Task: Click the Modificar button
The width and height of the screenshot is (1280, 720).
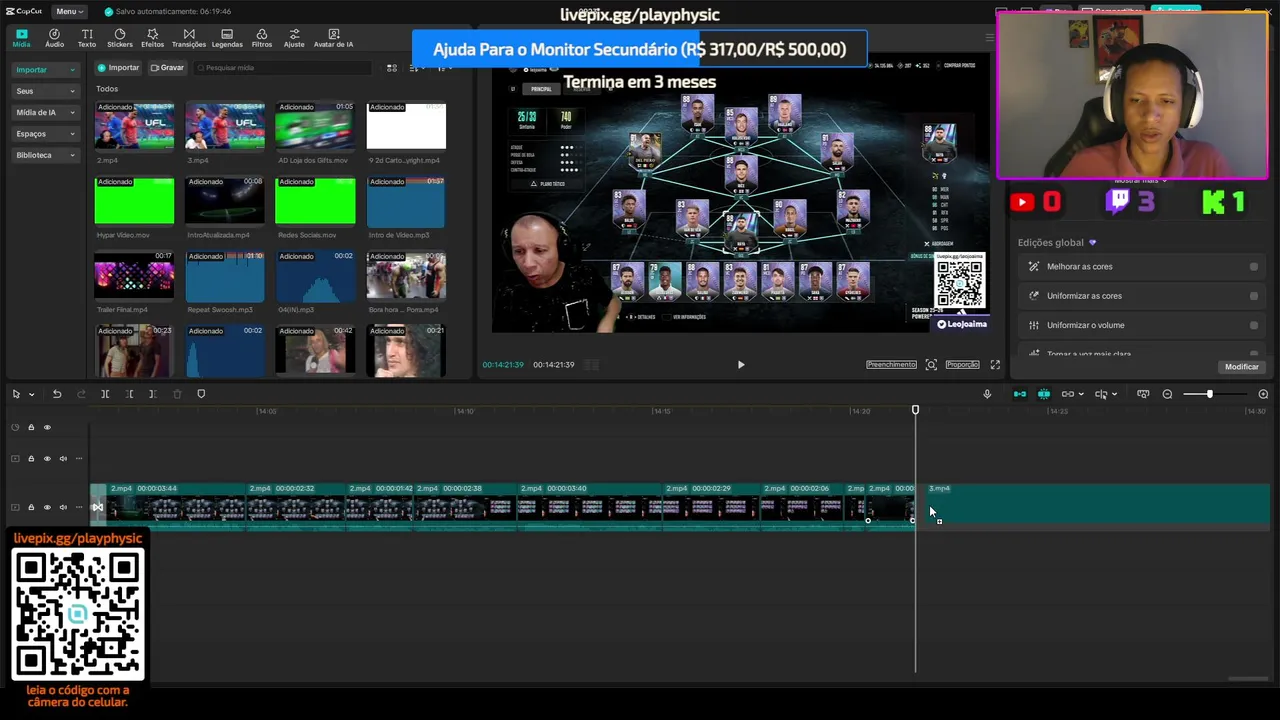Action: tap(1241, 367)
